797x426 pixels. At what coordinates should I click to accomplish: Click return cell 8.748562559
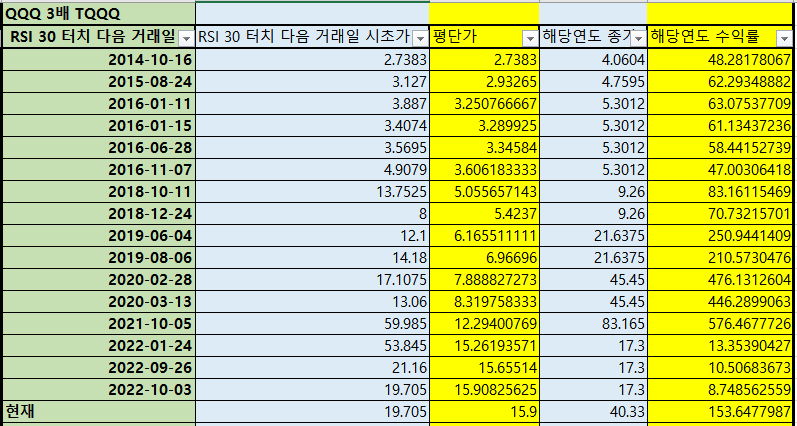pos(720,390)
